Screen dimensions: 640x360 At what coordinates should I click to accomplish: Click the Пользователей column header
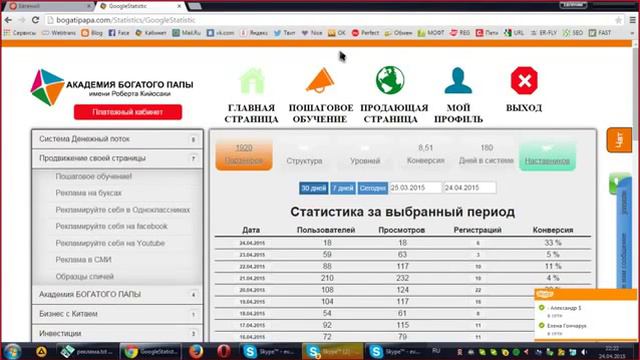click(326, 230)
